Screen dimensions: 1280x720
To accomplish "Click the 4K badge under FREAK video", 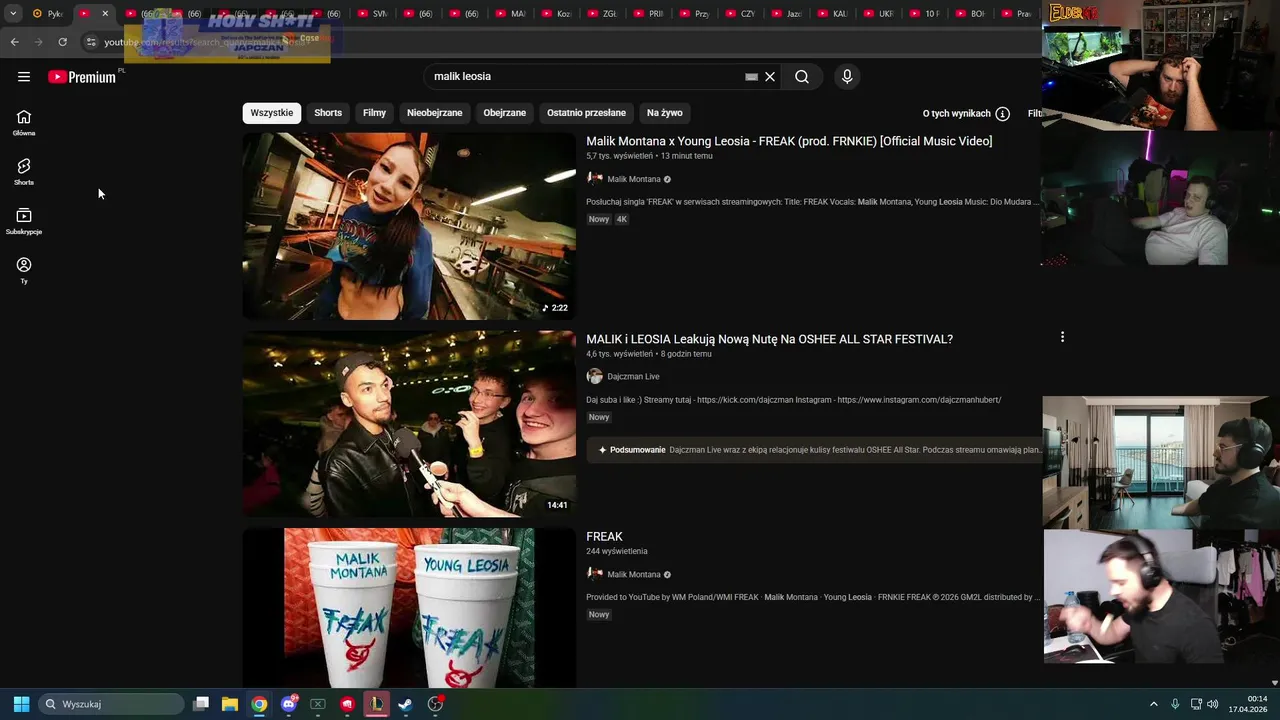I will coord(621,219).
